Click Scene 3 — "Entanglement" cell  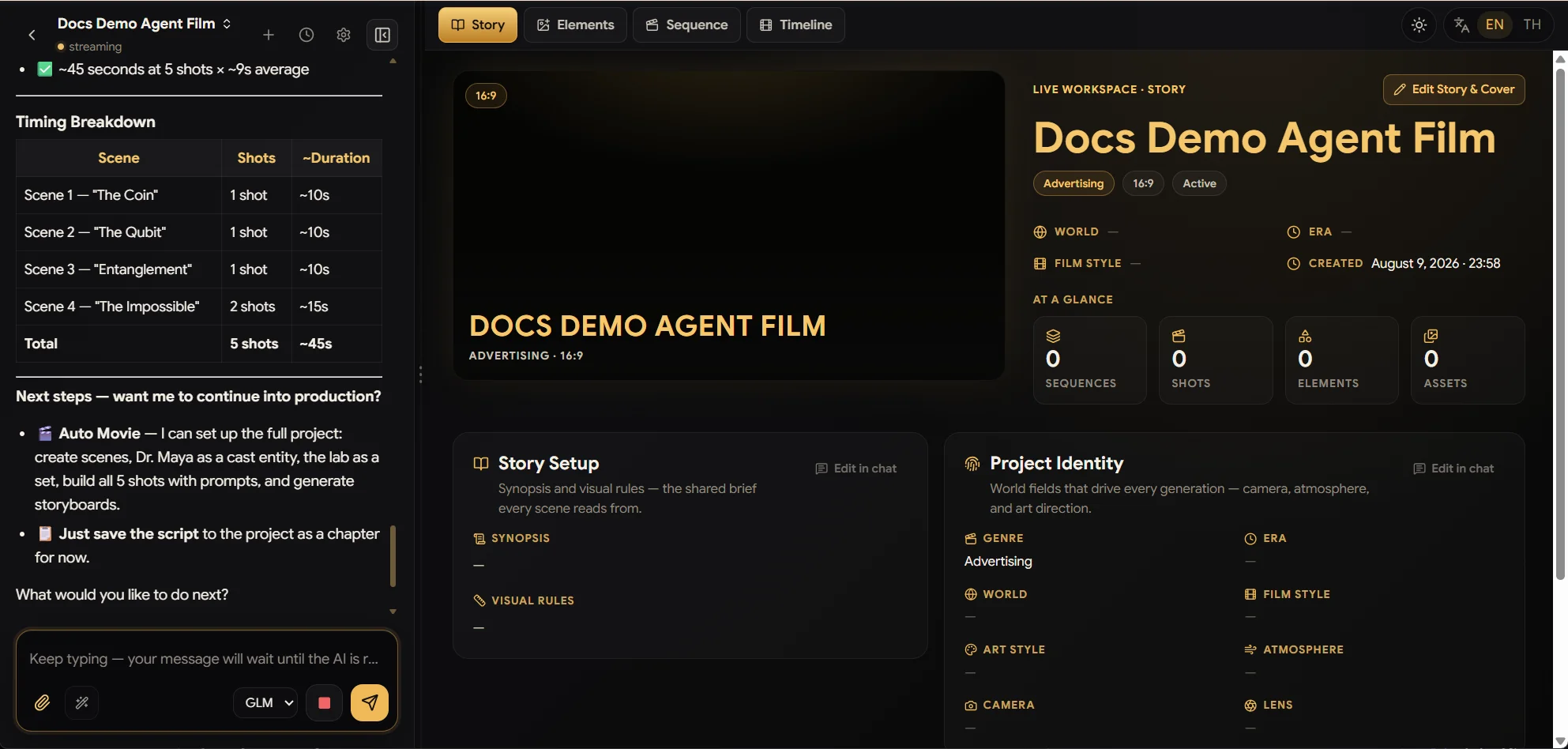point(118,269)
